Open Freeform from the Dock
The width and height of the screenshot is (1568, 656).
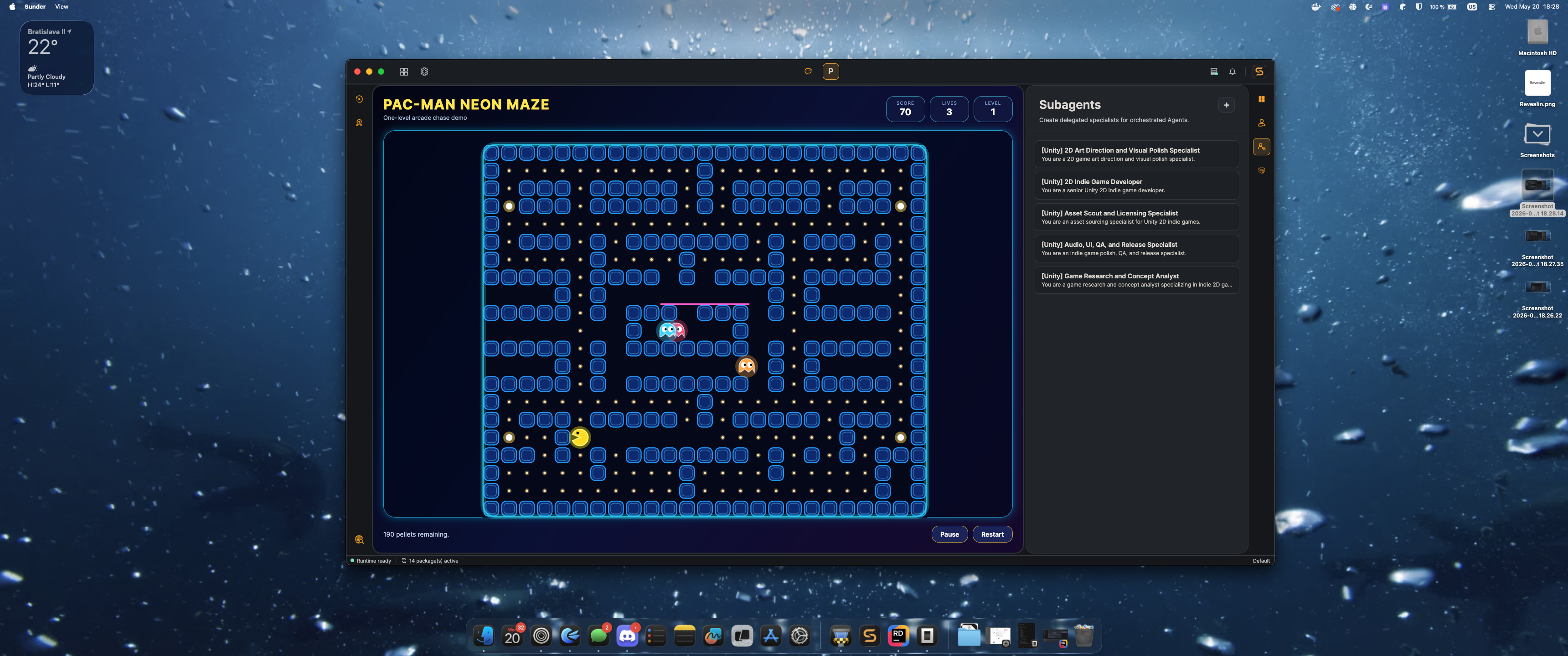713,636
